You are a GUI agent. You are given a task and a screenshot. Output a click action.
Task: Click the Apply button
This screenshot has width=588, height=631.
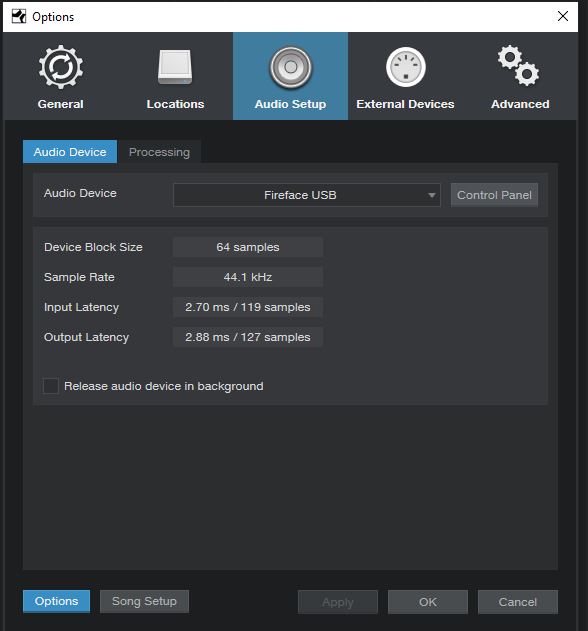click(338, 602)
